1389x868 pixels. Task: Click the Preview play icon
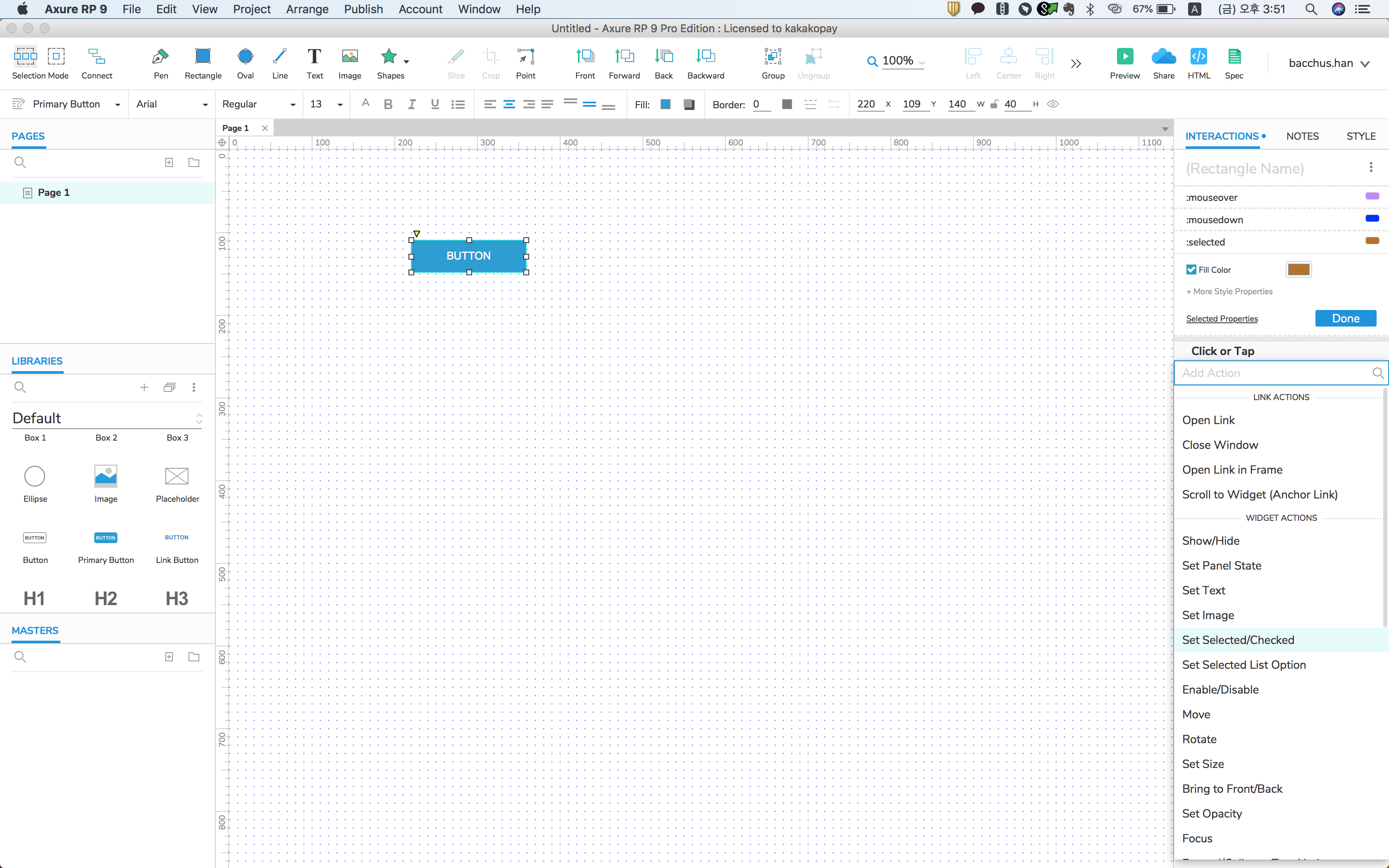(x=1124, y=56)
